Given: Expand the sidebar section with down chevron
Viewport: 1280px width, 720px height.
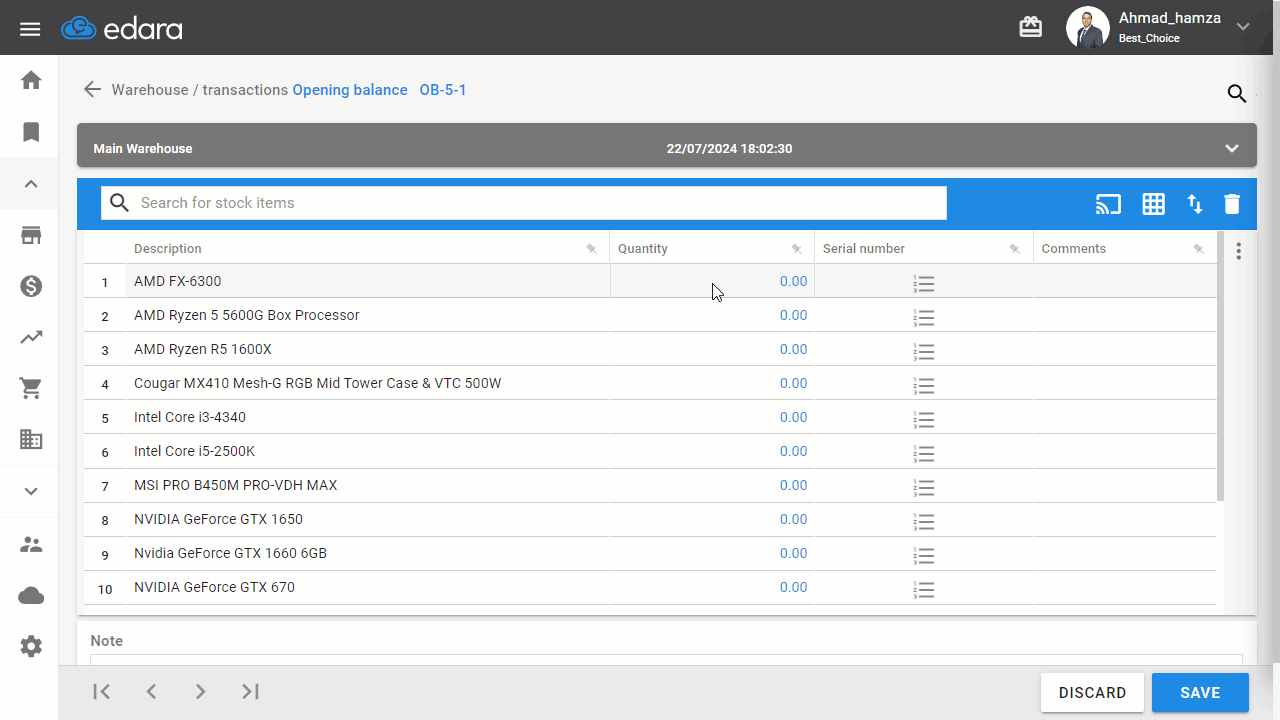Looking at the screenshot, I should (31, 491).
